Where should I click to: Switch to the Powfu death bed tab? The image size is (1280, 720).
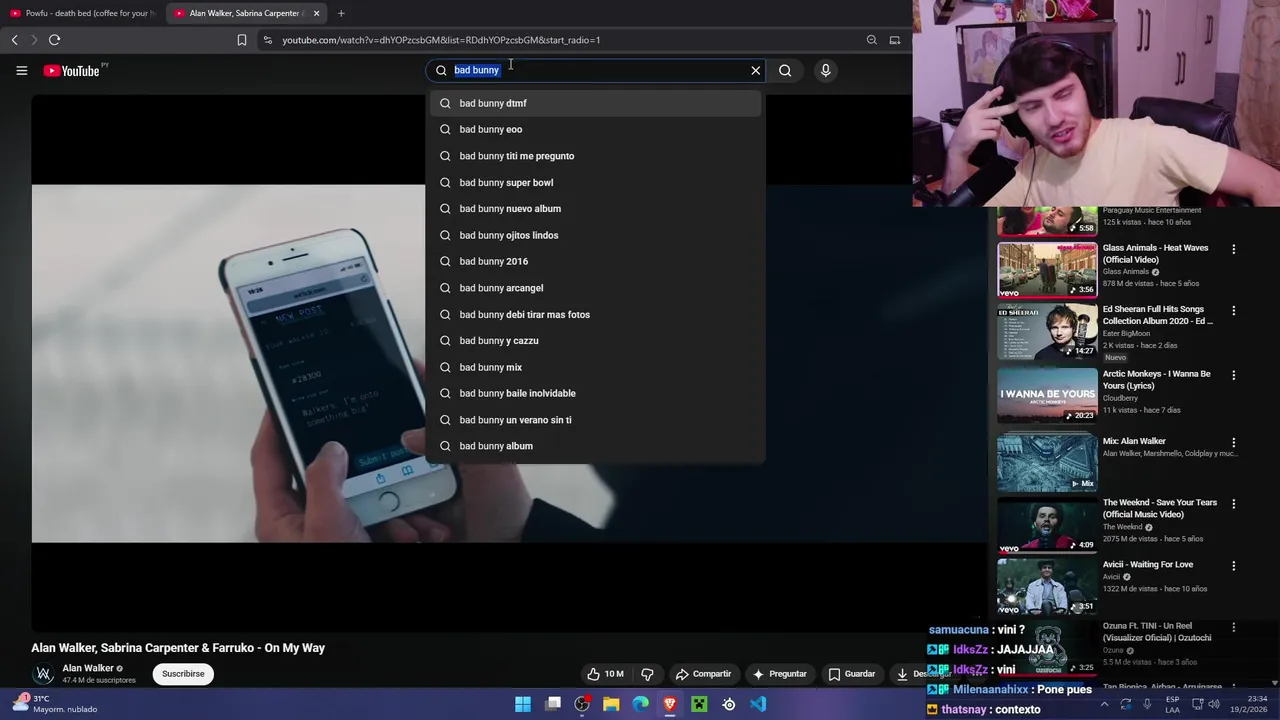(82, 13)
